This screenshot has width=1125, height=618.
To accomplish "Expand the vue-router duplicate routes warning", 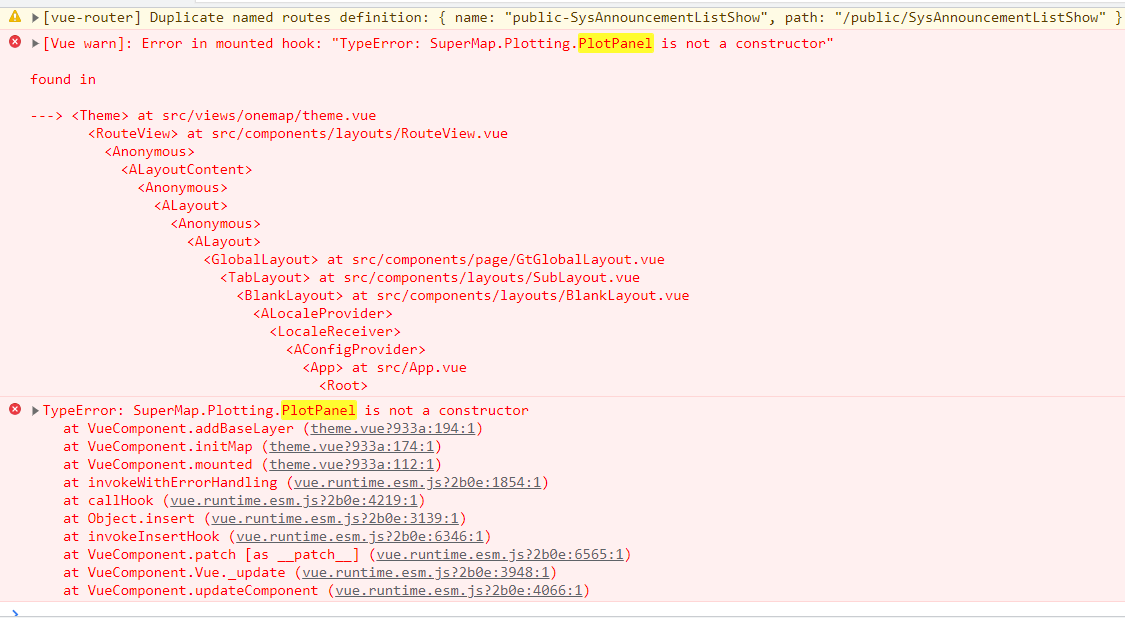I will tap(35, 17).
